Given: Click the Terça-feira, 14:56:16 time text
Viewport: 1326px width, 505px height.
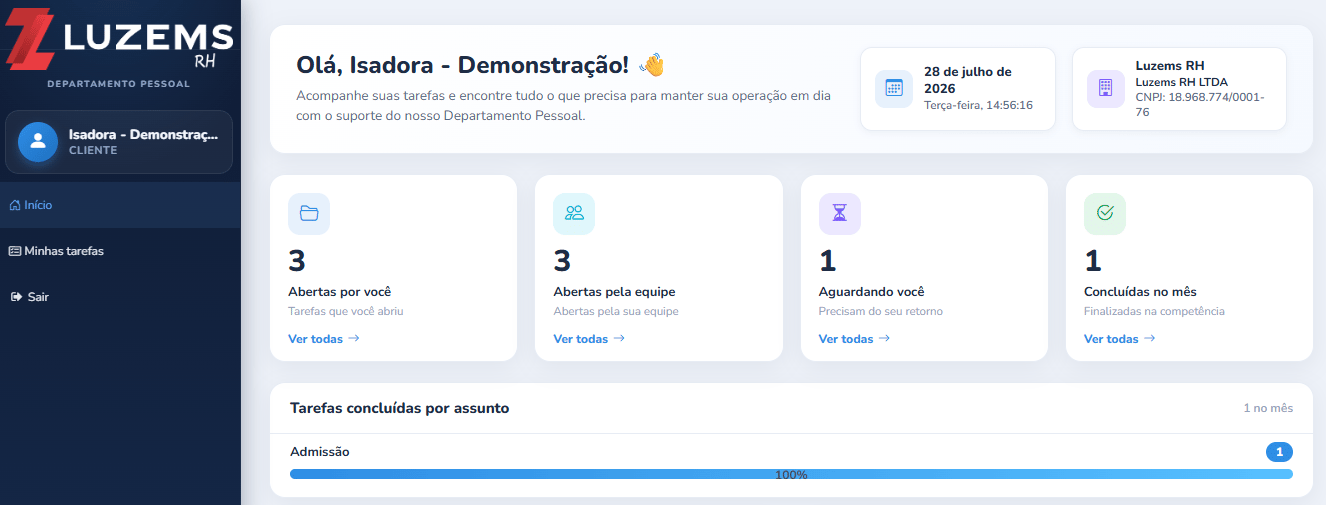Looking at the screenshot, I should [x=978, y=105].
